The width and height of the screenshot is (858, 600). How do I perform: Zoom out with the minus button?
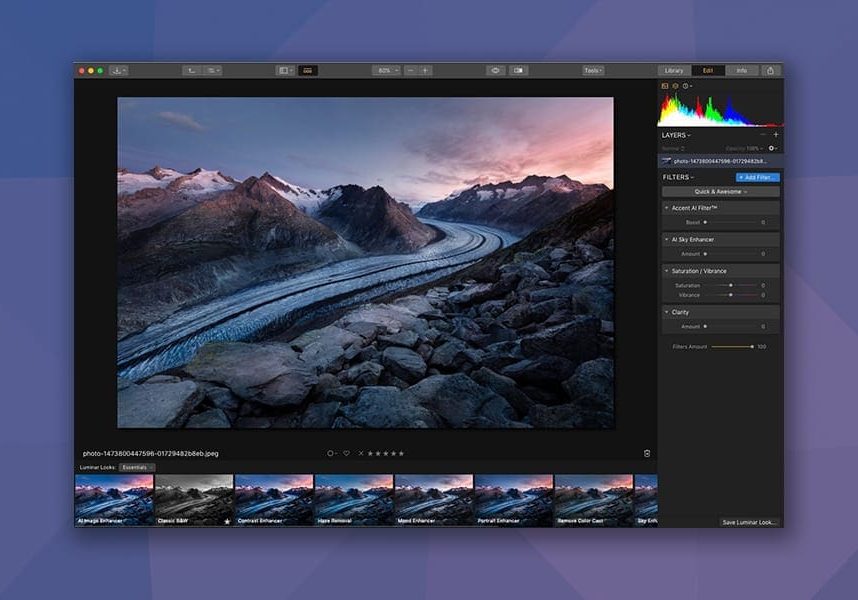(411, 71)
